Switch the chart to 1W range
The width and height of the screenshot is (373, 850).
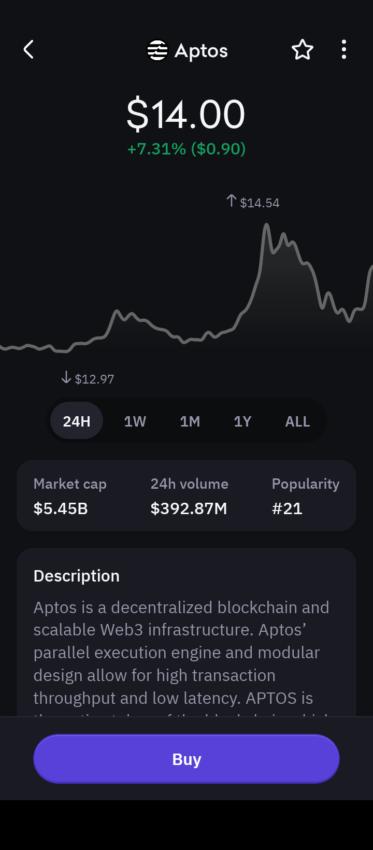(x=135, y=421)
